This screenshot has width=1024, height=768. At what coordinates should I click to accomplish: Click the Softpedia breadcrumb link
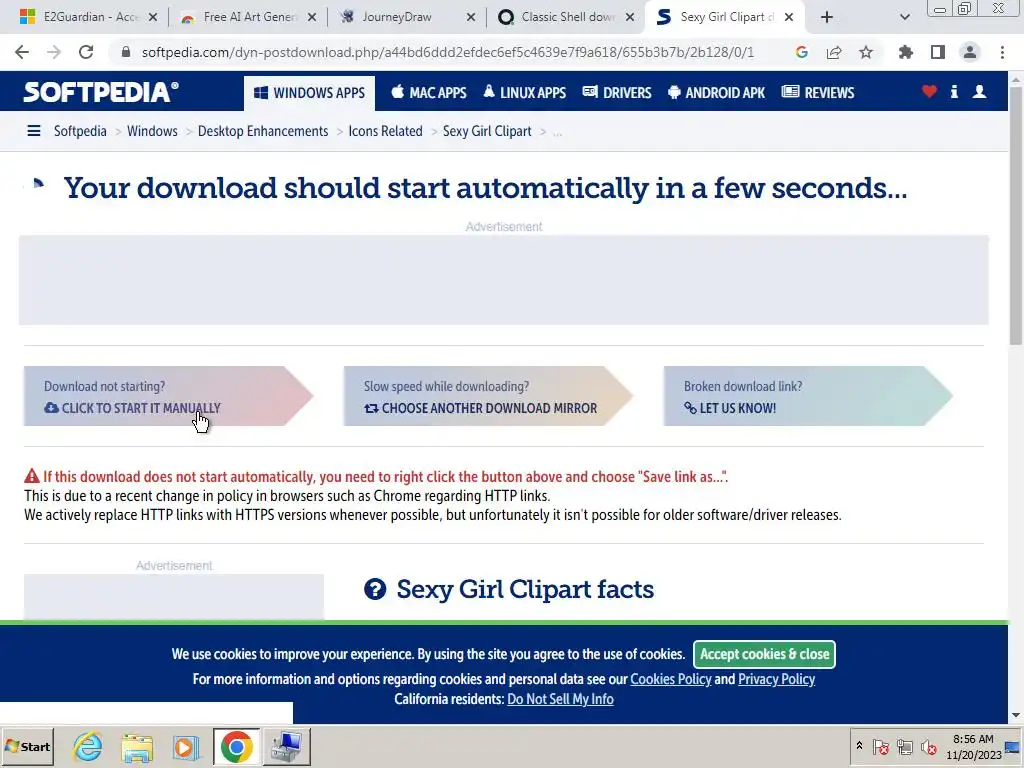tap(80, 131)
